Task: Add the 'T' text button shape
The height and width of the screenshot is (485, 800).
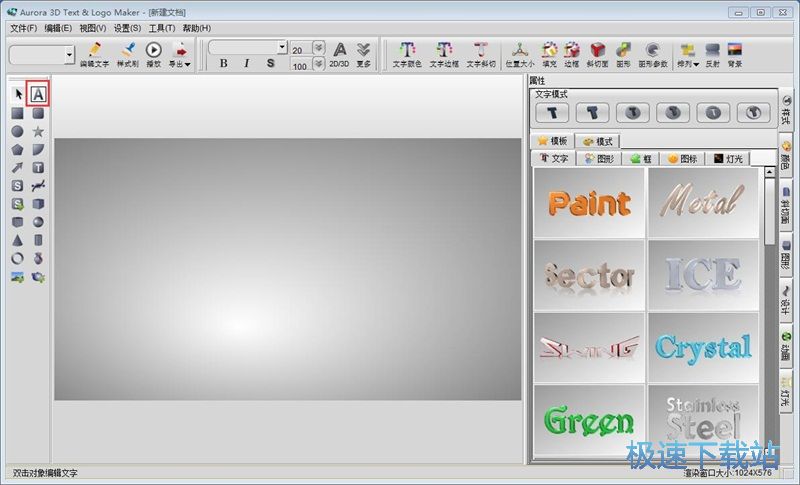Action: [38, 168]
